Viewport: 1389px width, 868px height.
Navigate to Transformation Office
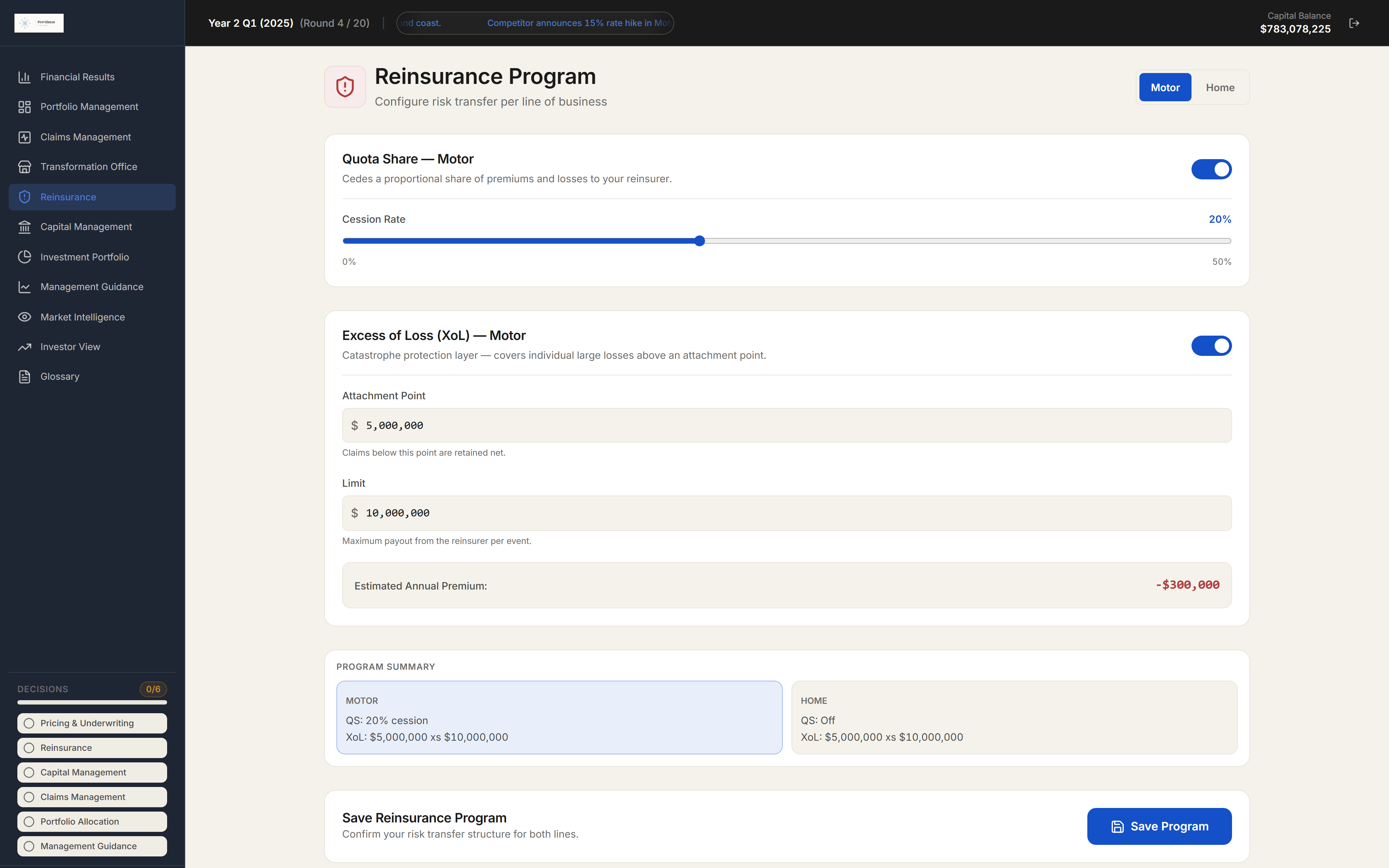(92, 166)
